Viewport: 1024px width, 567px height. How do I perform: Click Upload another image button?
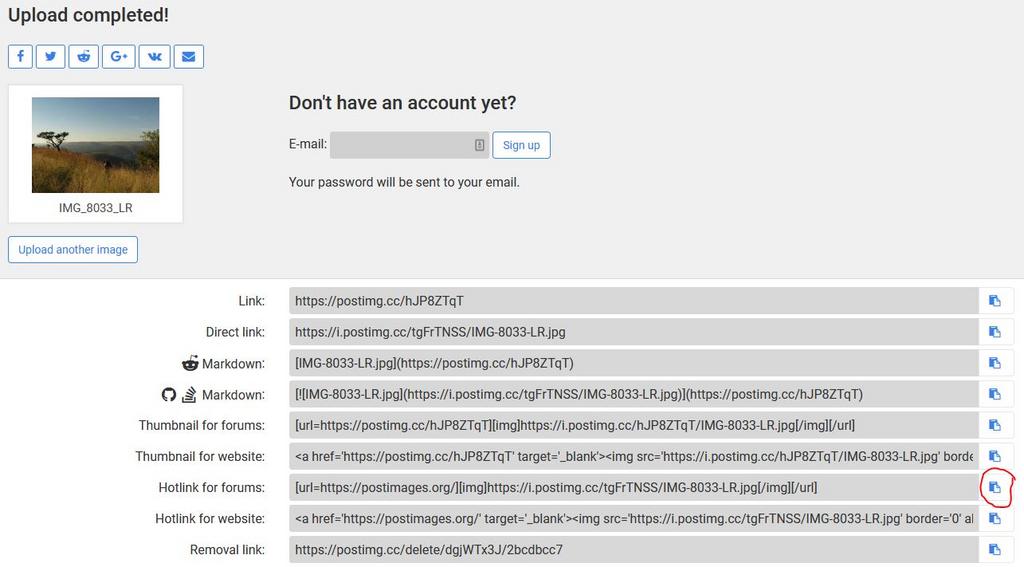[72, 250]
